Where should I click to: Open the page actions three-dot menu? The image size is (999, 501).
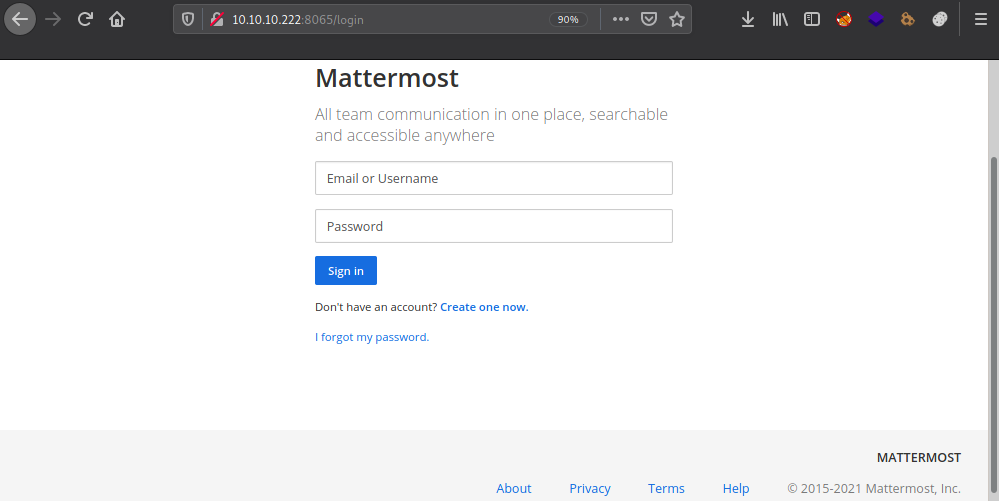(621, 19)
